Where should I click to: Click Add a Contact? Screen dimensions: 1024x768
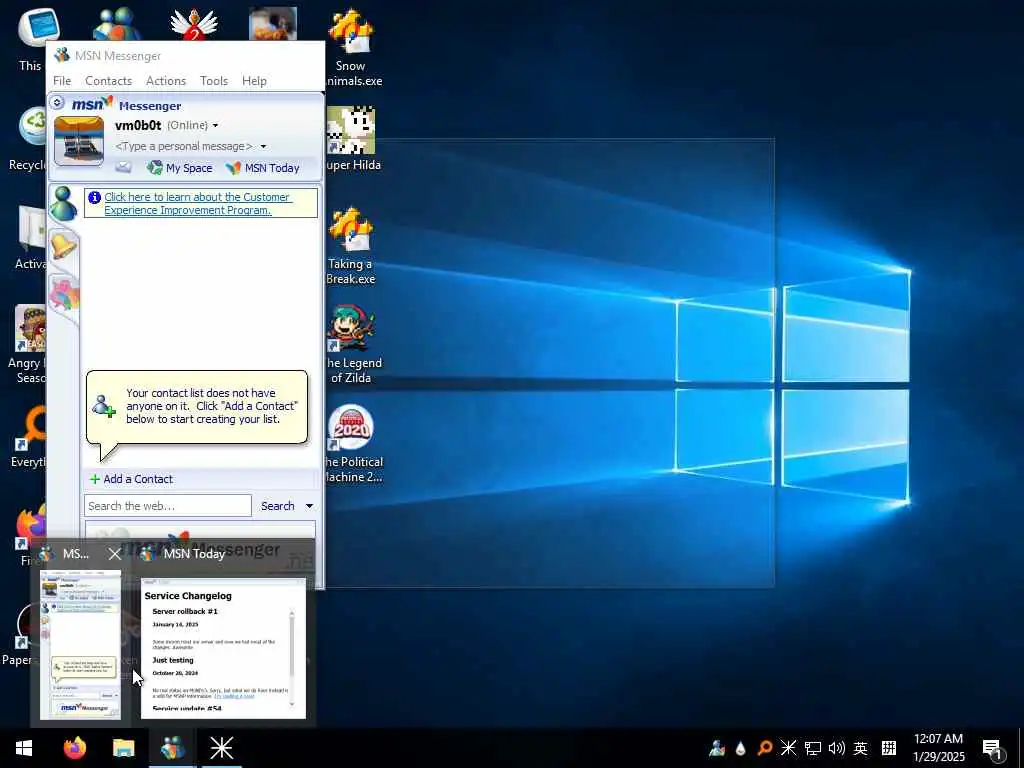[x=131, y=479]
